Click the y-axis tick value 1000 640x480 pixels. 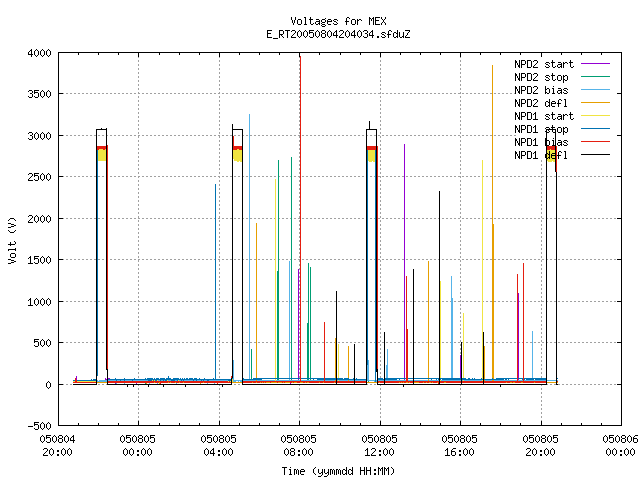coord(40,302)
